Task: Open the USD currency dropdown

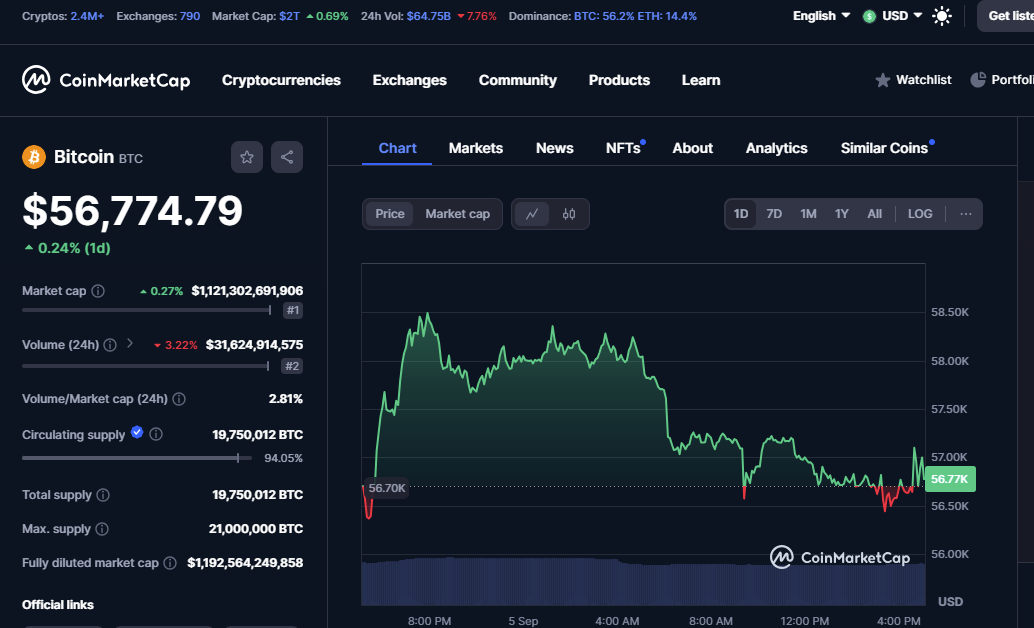Action: 893,16
